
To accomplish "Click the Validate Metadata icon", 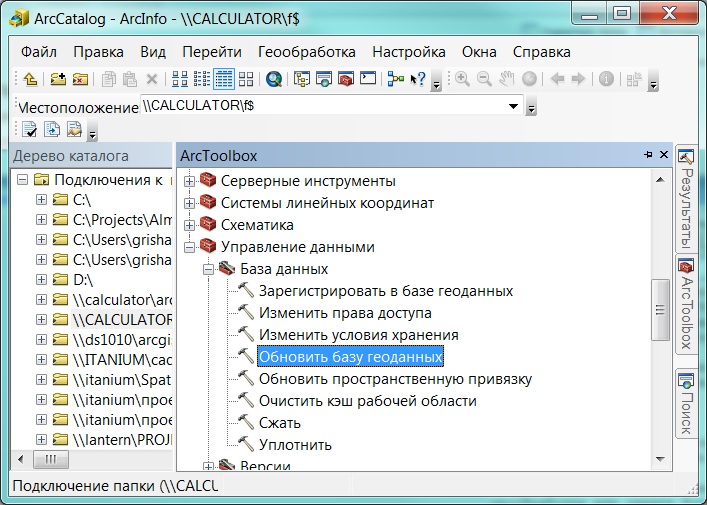I will [30, 129].
